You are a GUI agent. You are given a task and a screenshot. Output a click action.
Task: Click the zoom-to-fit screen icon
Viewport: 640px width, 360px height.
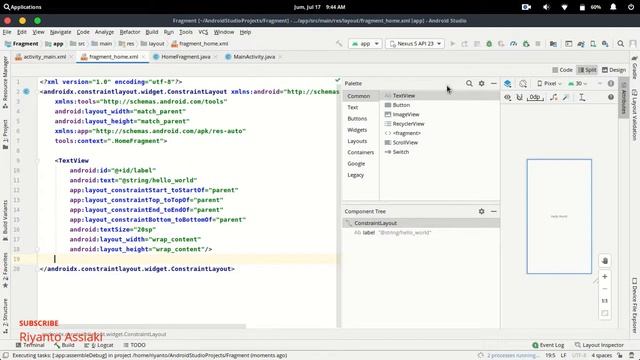tap(605, 313)
